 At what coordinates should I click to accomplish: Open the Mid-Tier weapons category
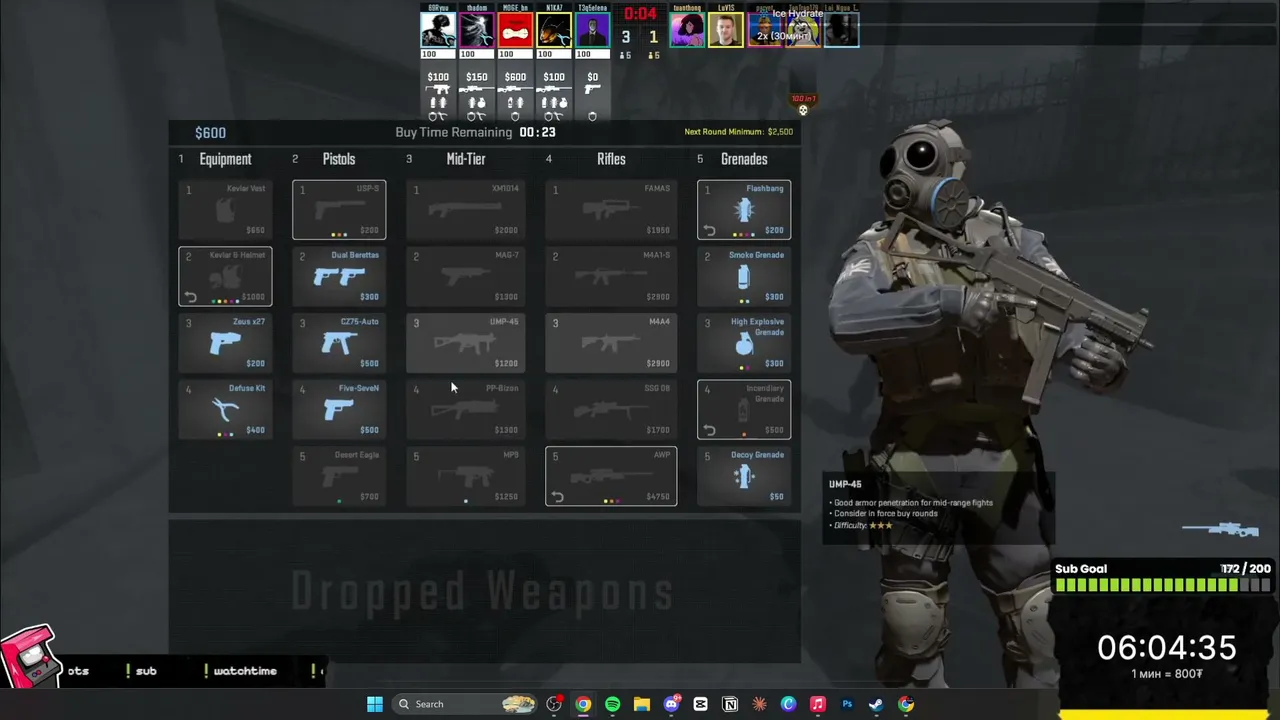point(466,159)
